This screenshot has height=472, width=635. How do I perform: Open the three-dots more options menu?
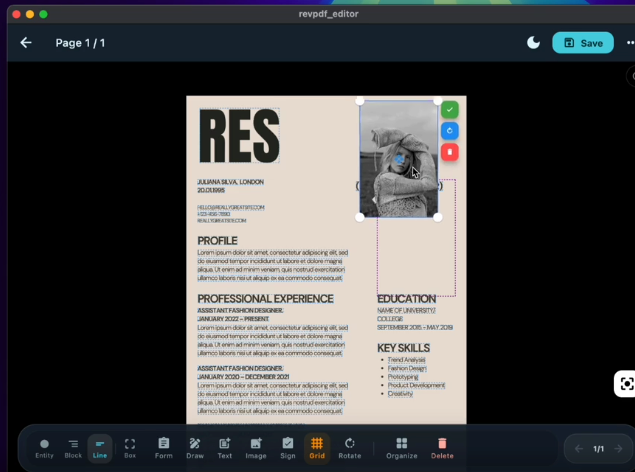point(629,43)
